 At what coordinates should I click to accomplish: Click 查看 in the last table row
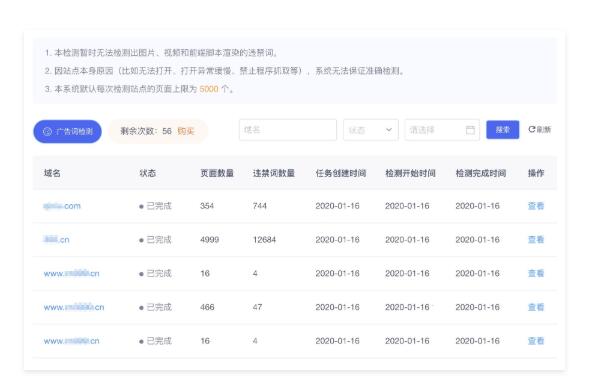[536, 341]
